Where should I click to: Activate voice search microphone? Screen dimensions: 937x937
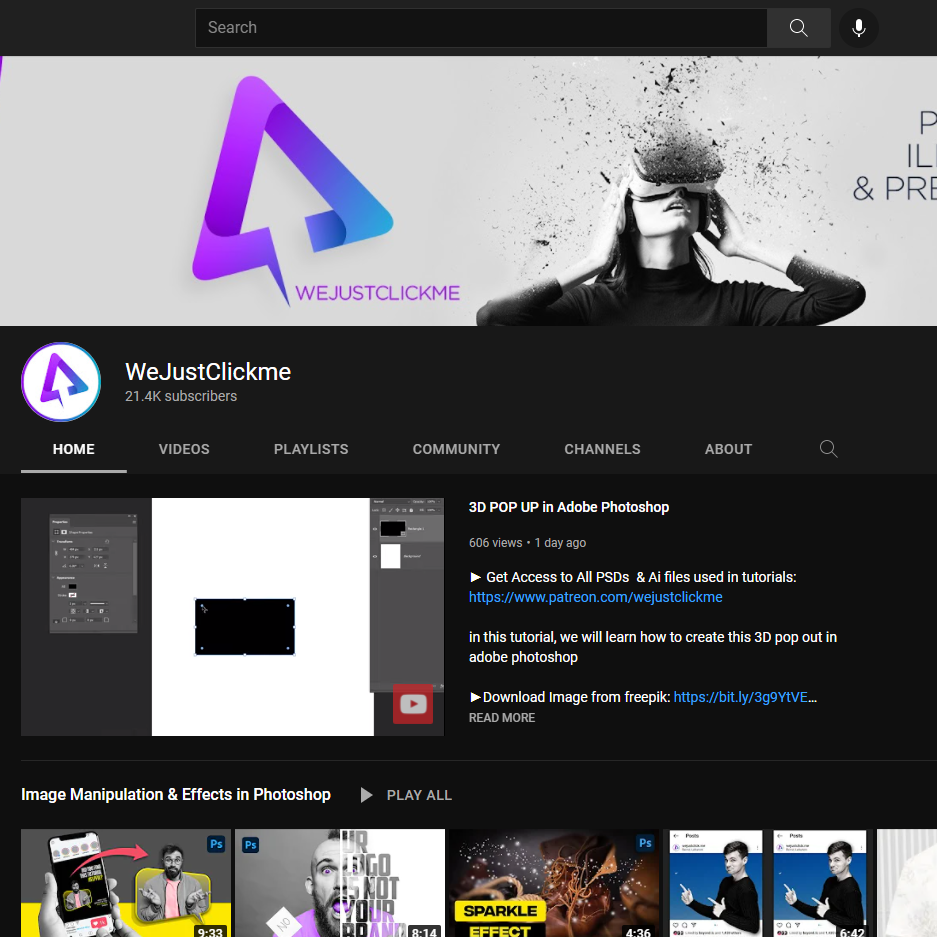(859, 27)
